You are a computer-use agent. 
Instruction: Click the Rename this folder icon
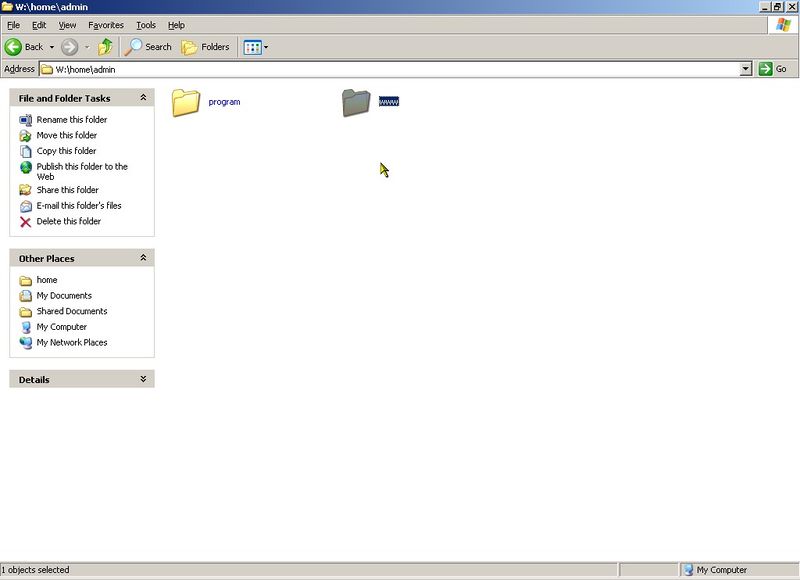pos(26,120)
